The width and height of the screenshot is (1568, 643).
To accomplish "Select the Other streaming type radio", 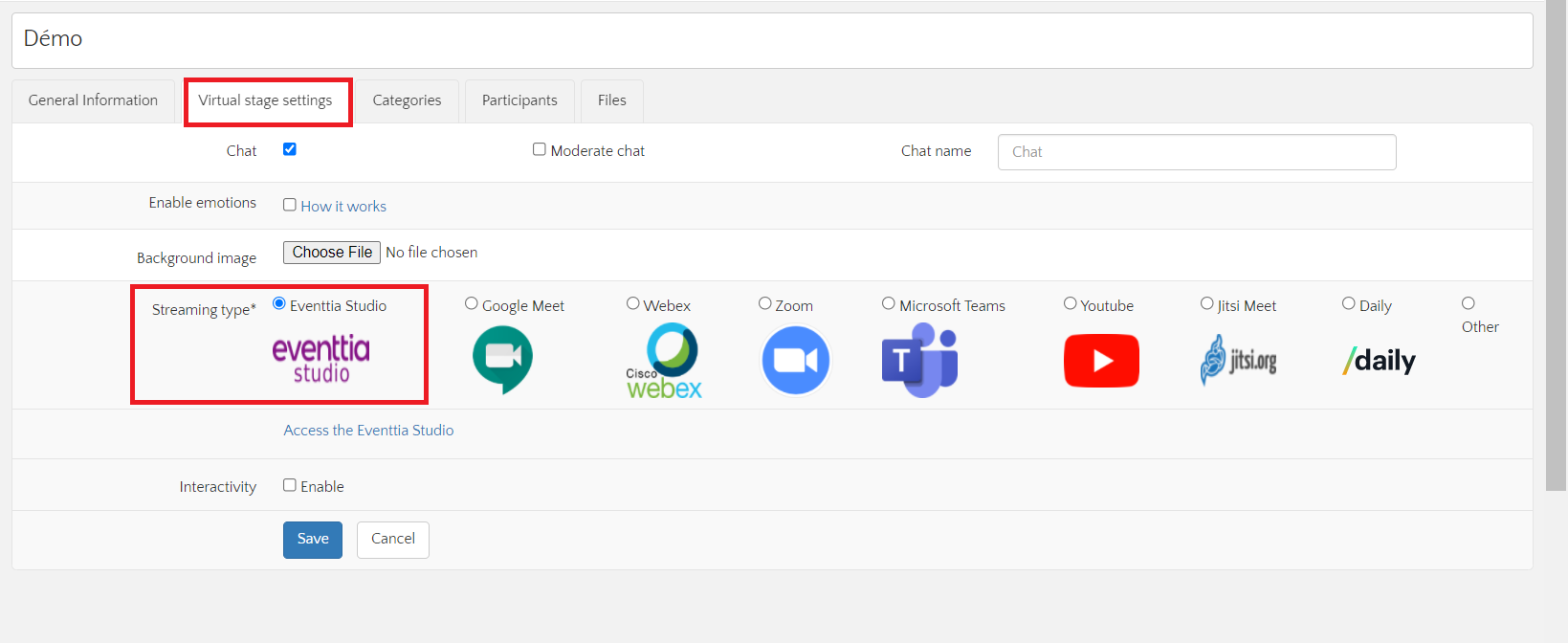I will [1469, 303].
